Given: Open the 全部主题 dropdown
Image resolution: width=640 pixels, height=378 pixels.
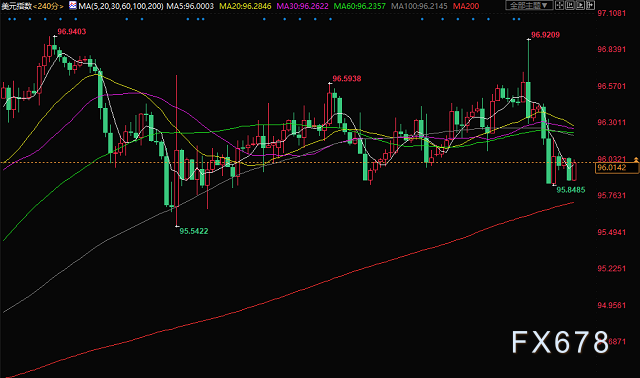Looking at the screenshot, I should point(529,5).
